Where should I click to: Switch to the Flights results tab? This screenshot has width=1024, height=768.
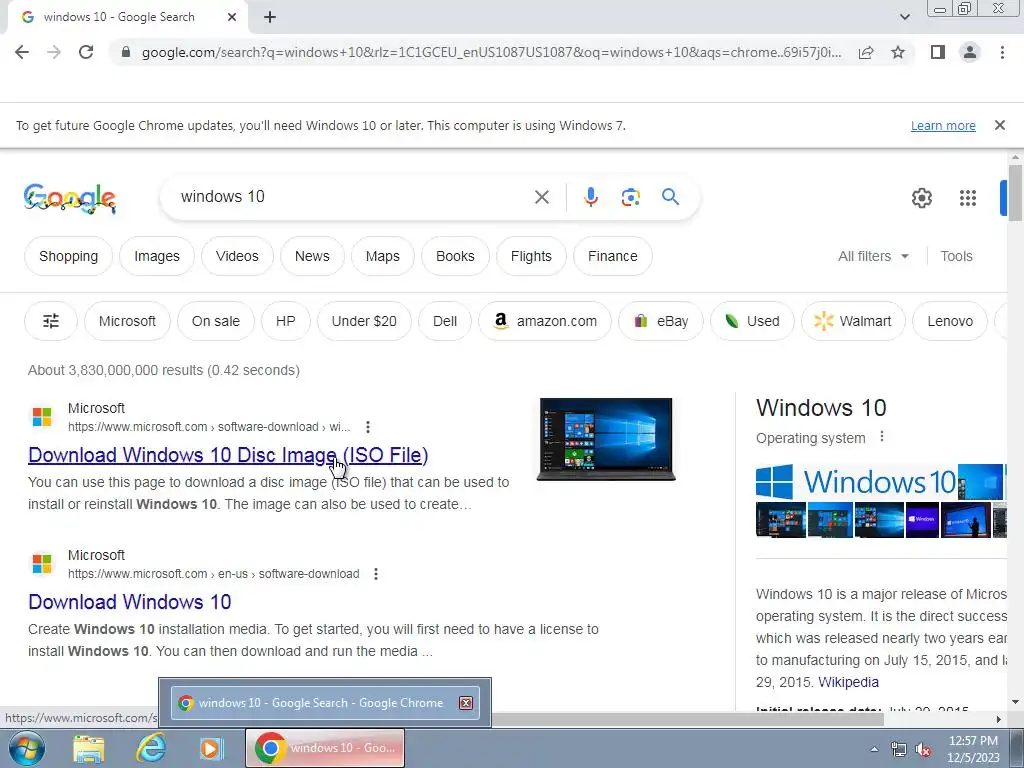click(531, 256)
